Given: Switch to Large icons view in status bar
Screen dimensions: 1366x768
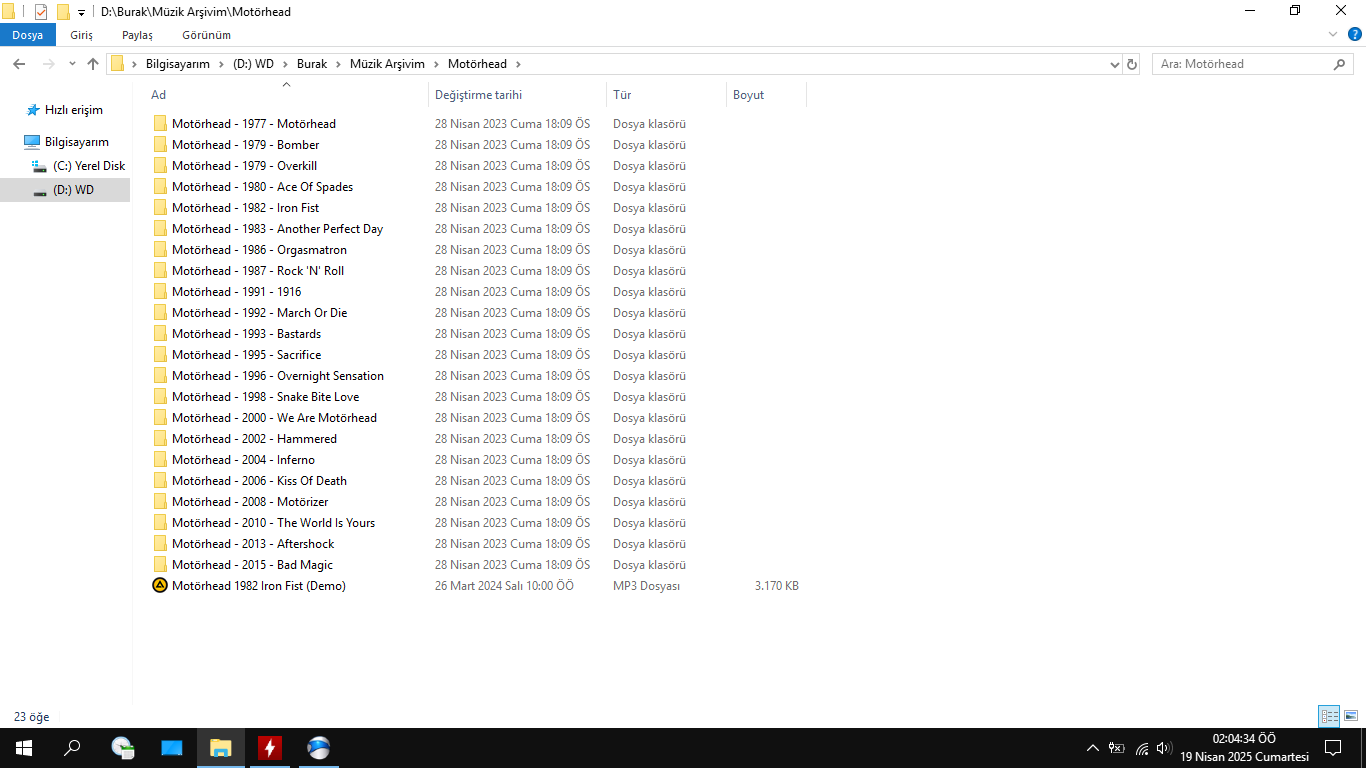Looking at the screenshot, I should pyautogui.click(x=1351, y=716).
